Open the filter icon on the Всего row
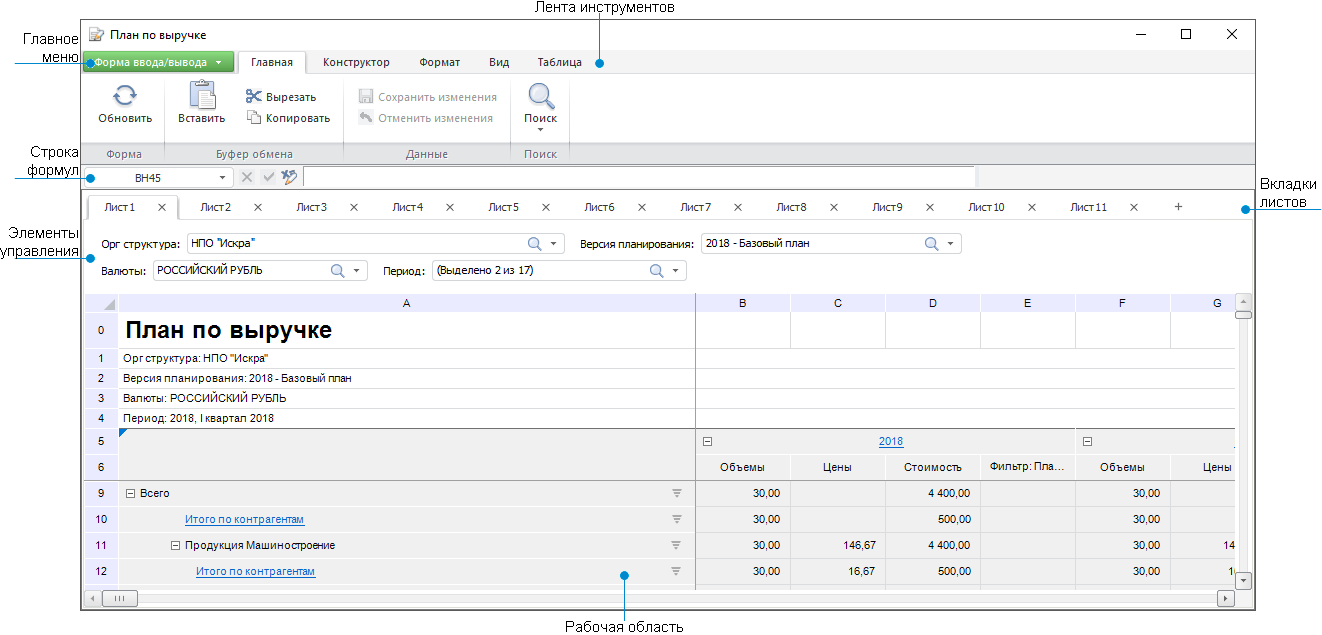Image resolution: width=1322 pixels, height=635 pixels. 677,493
